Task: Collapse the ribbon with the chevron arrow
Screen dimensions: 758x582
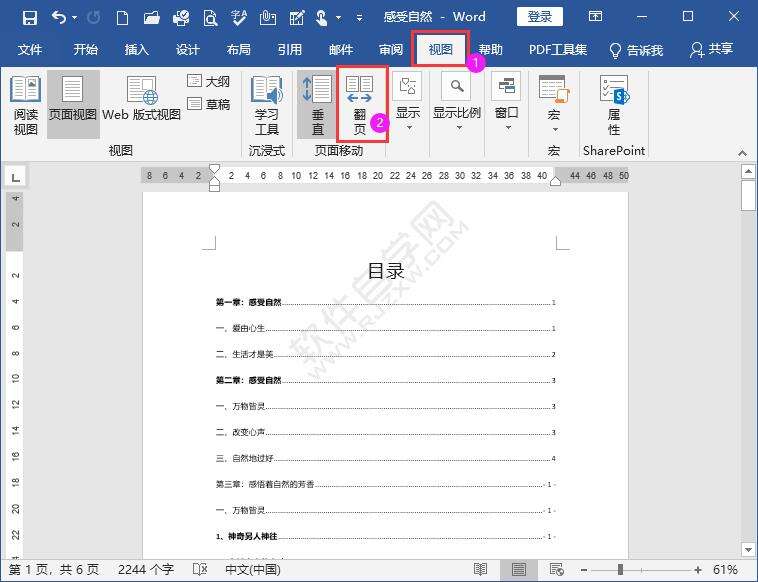Action: (x=743, y=153)
